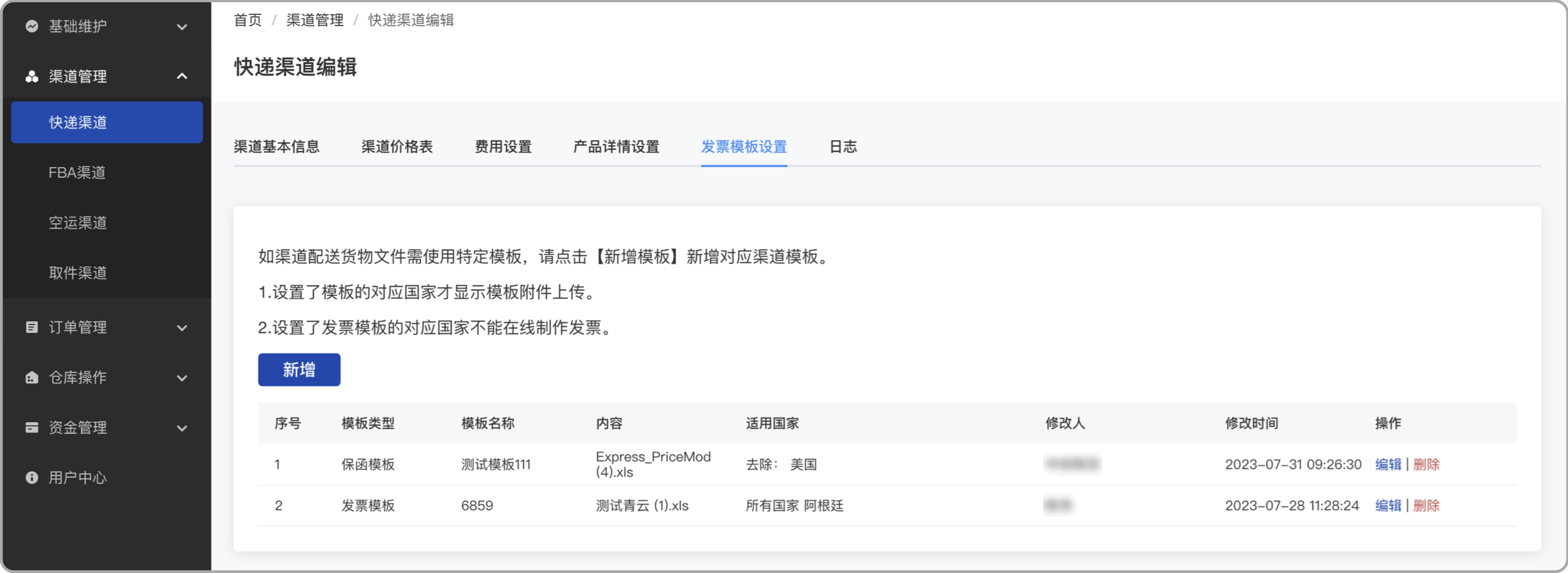This screenshot has height=573, width=1568.
Task: Click the 2023-07-28 11:28:24 timestamp
Action: (1291, 505)
